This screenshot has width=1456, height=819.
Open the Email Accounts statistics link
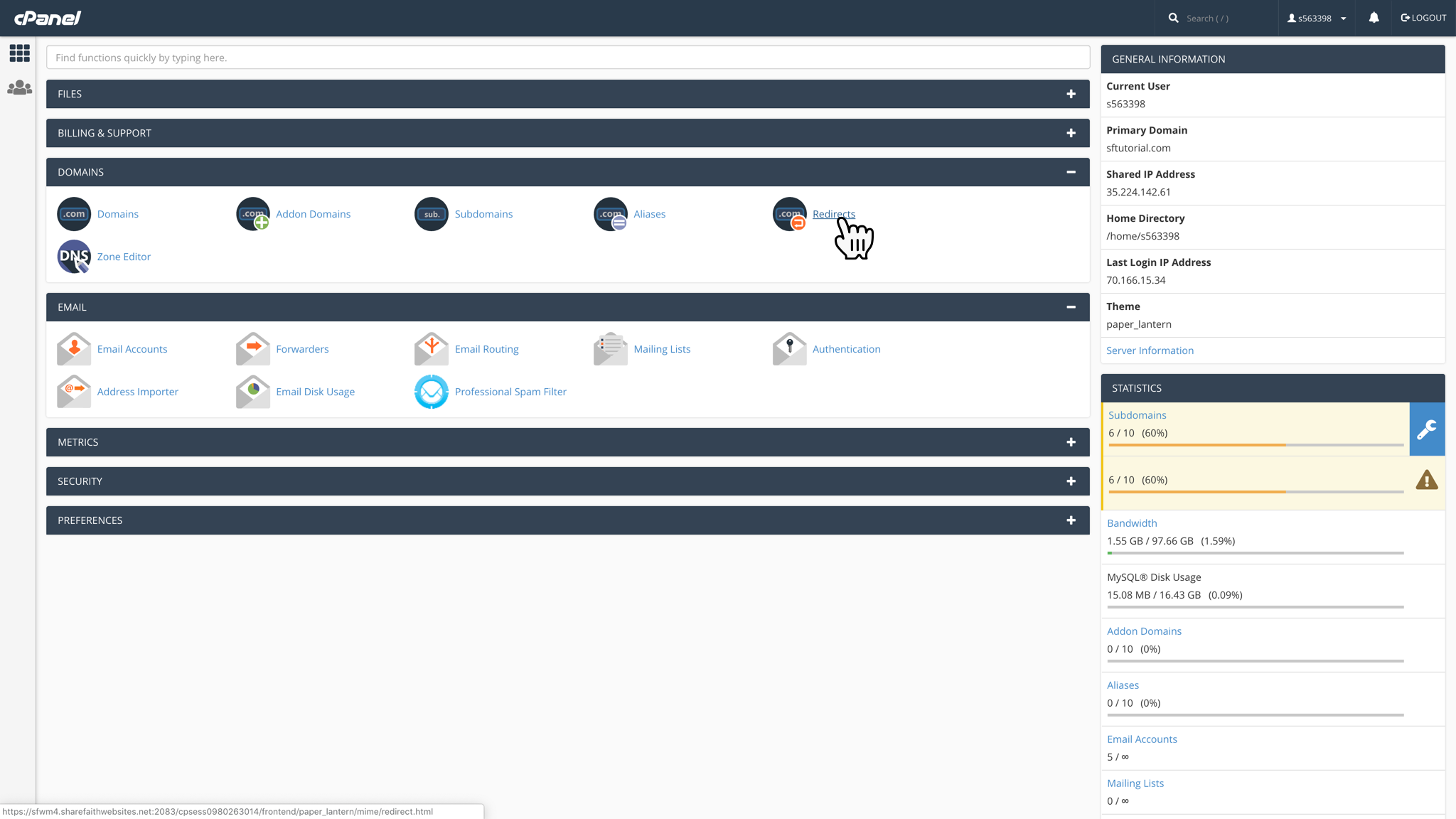pos(1142,739)
